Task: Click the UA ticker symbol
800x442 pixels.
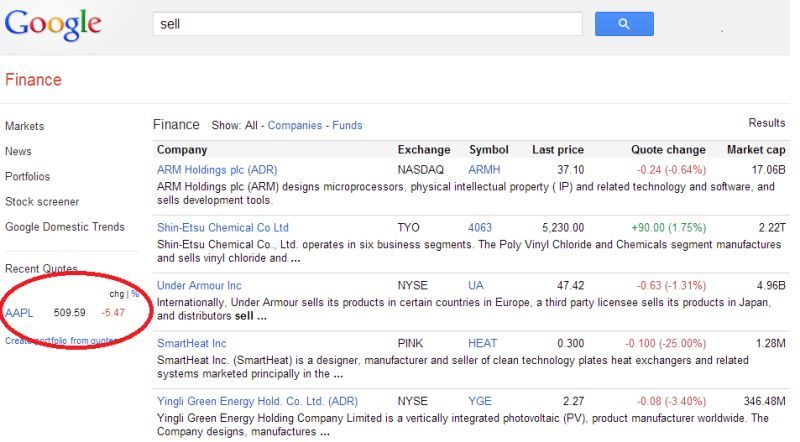Action: point(476,286)
